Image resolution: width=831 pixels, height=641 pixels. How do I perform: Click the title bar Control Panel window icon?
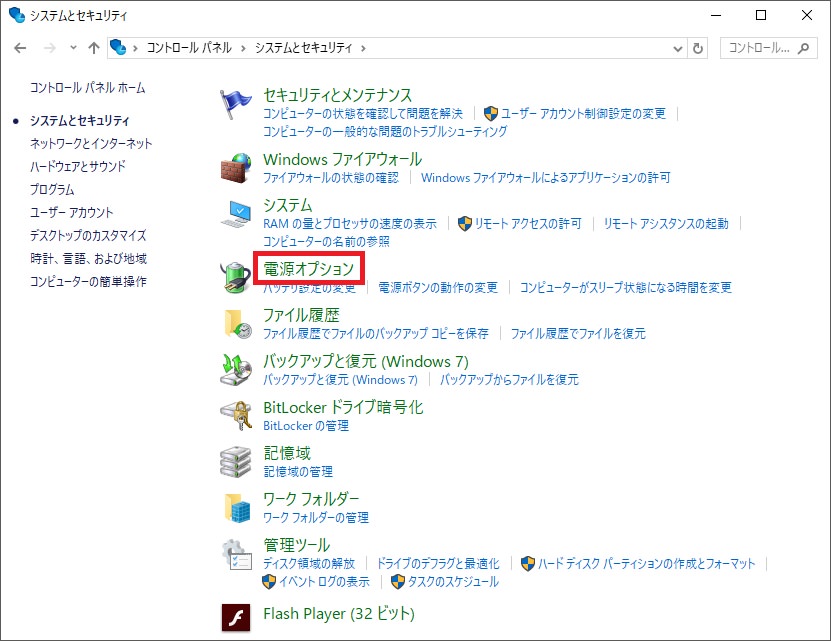tap(17, 15)
